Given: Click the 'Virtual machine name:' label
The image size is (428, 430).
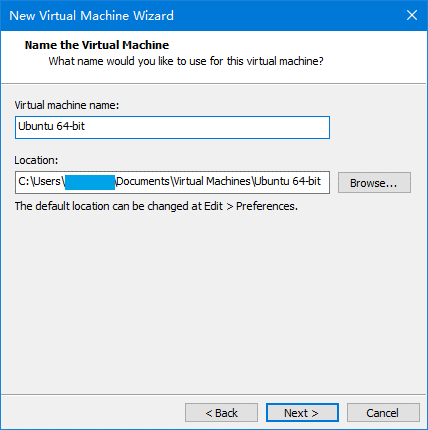Looking at the screenshot, I should coord(67,105).
